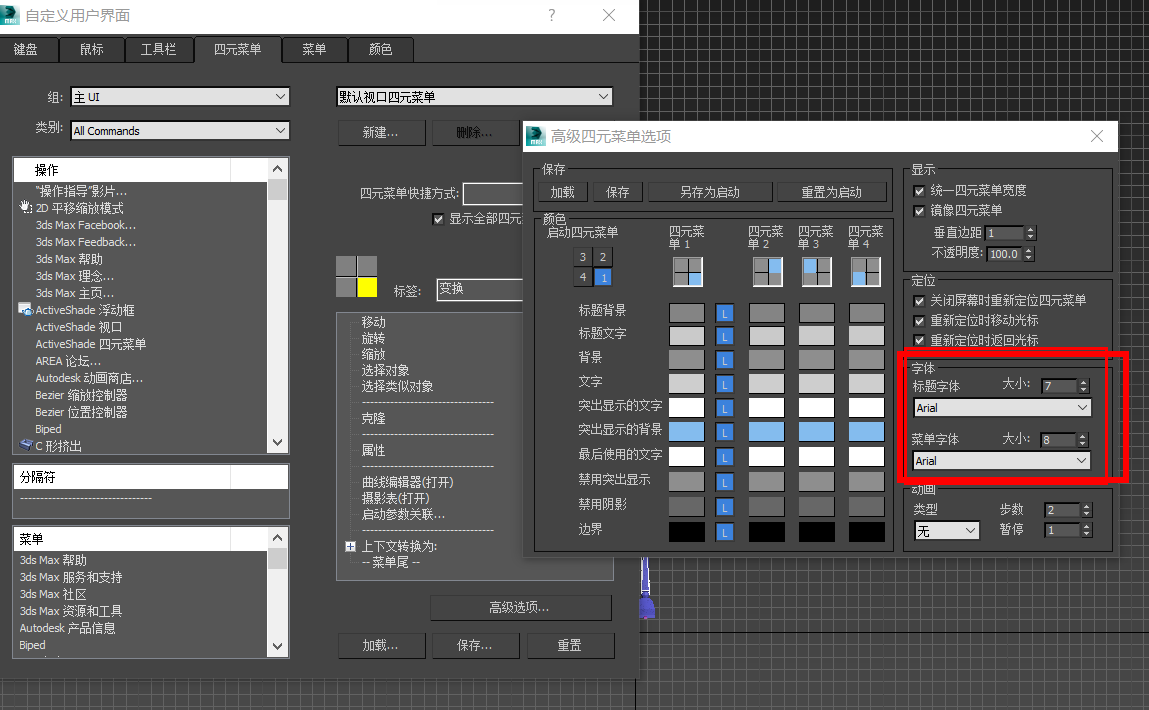Click startup quad number 4
This screenshot has width=1149, height=710.
[583, 278]
